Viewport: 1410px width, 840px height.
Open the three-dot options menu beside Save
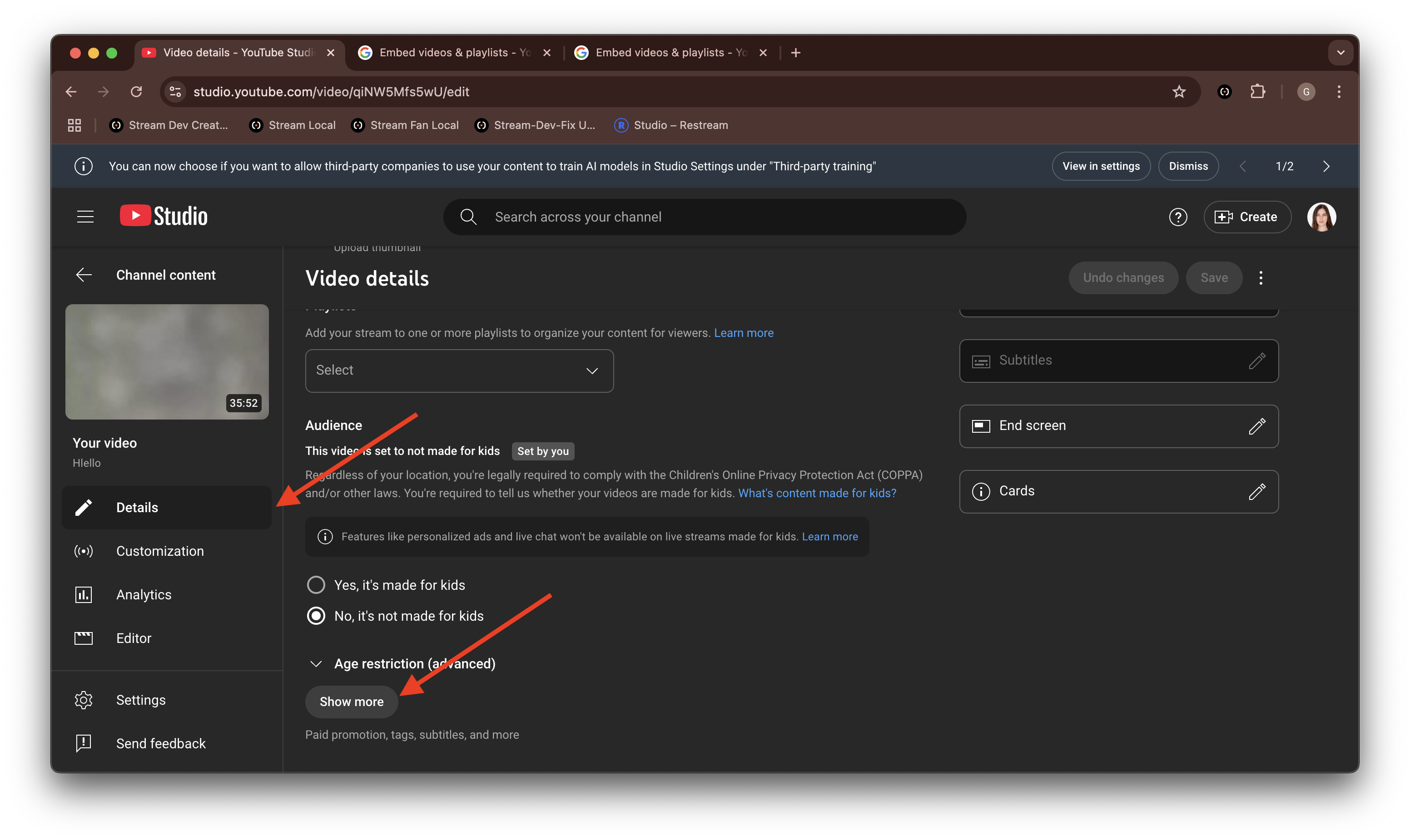(1261, 278)
